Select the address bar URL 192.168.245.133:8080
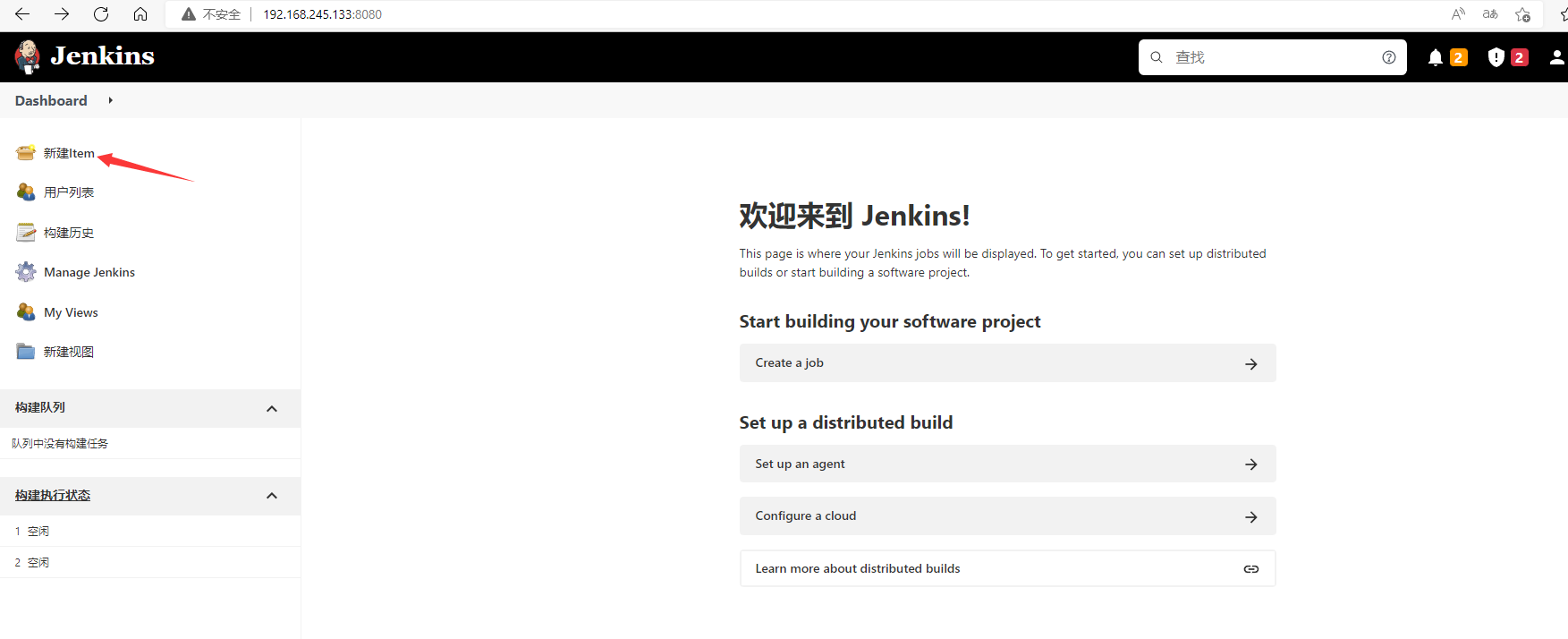1568x639 pixels. tap(322, 14)
